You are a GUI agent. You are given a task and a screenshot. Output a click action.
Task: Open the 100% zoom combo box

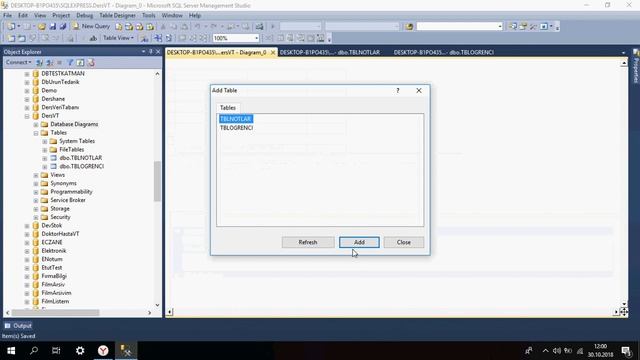coord(236,38)
